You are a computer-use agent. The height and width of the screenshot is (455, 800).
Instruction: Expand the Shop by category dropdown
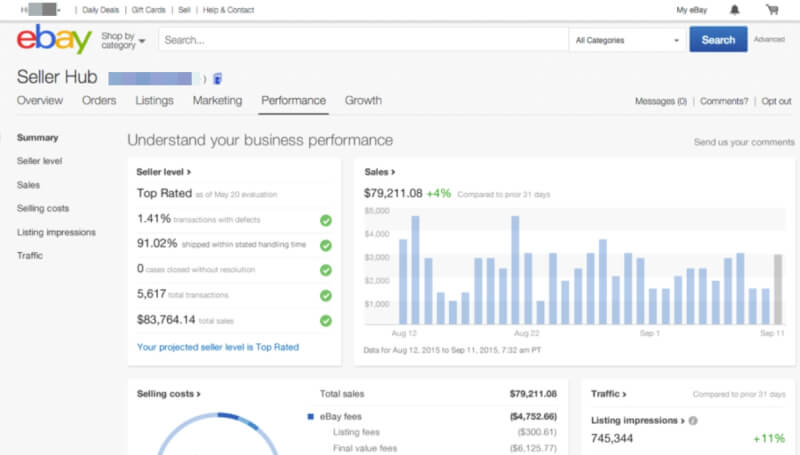tap(123, 40)
